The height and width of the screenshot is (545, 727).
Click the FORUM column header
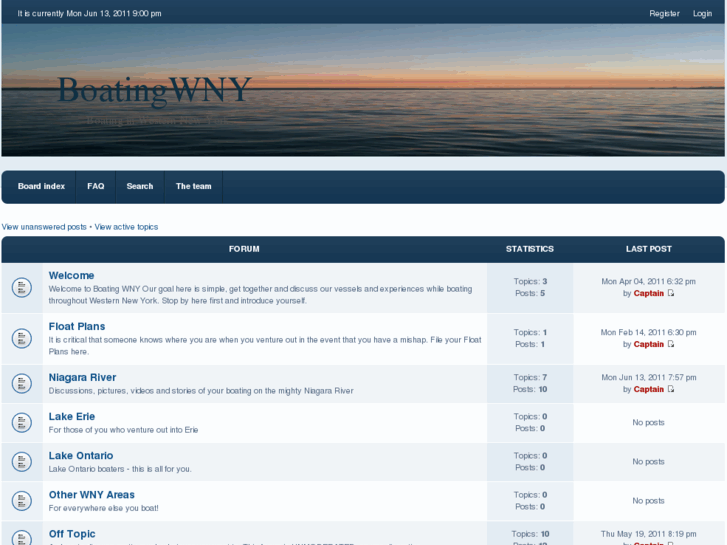[244, 249]
